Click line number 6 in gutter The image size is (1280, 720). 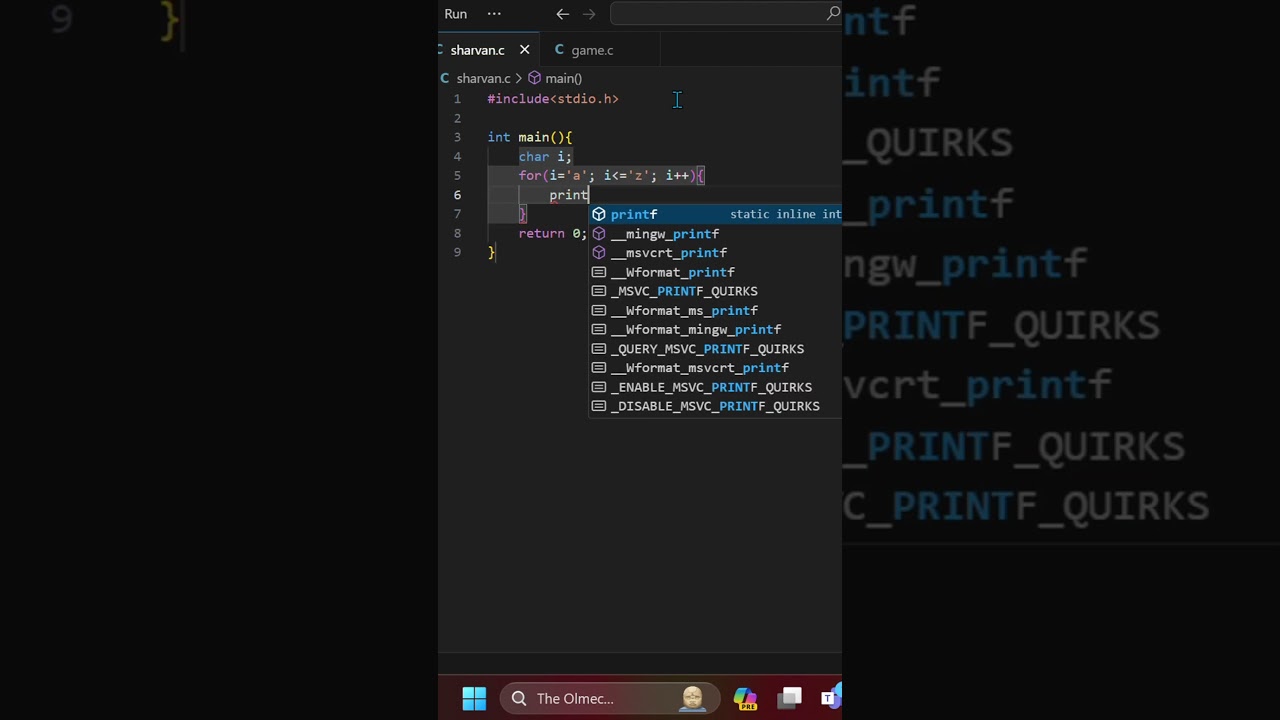coord(457,195)
